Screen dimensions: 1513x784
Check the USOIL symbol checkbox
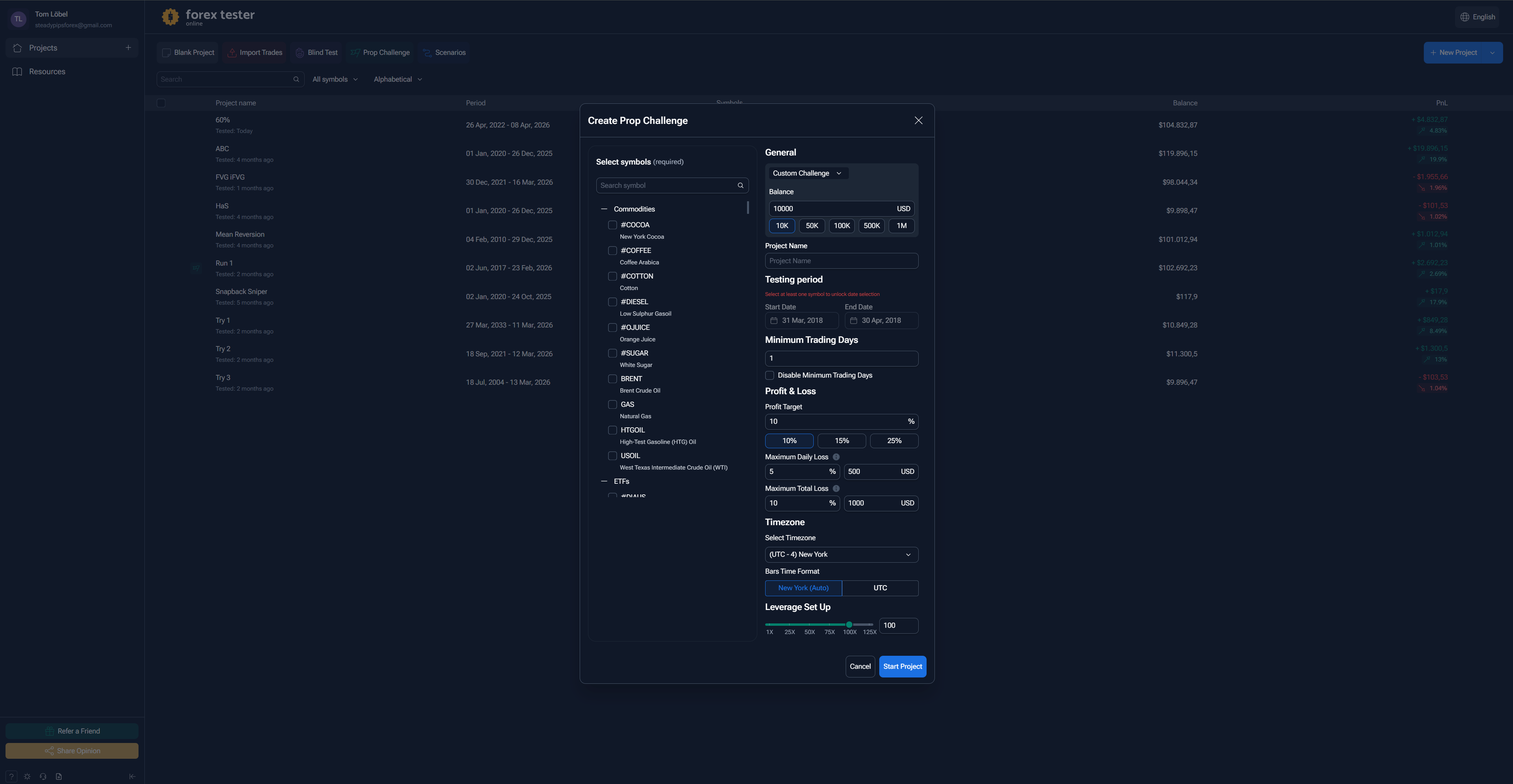point(612,456)
